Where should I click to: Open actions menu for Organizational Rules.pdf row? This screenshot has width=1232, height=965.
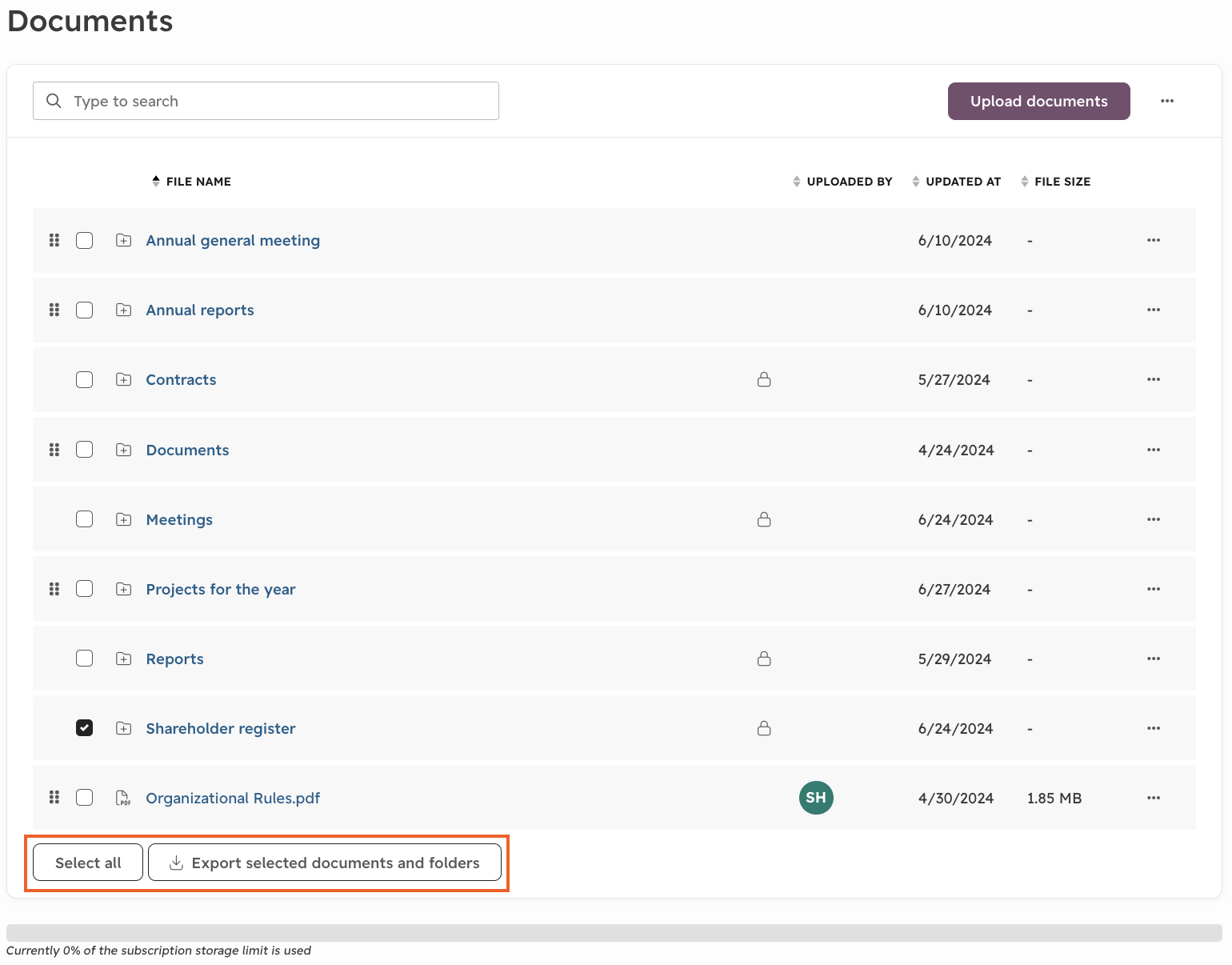pyautogui.click(x=1154, y=798)
